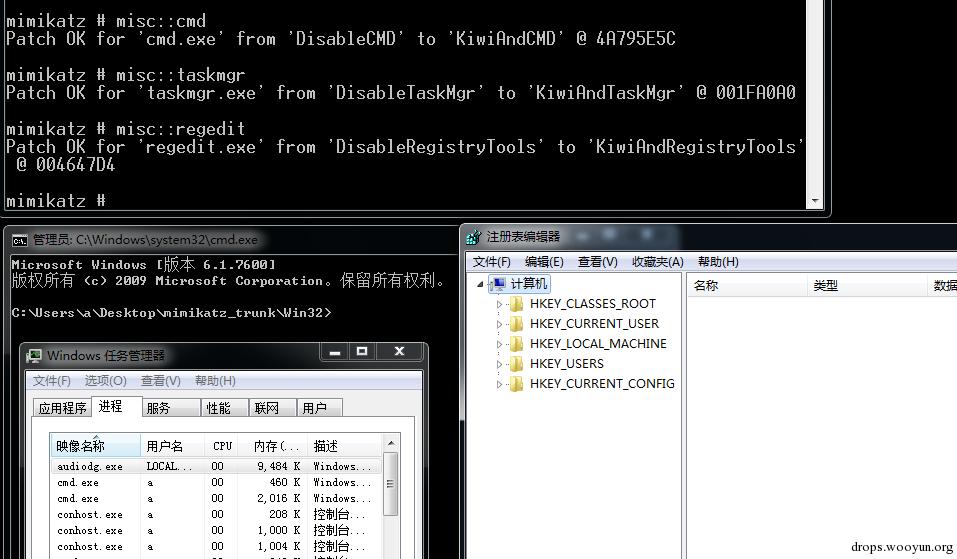
Task: Collapse the 计算机 root tree node
Action: pos(480,284)
